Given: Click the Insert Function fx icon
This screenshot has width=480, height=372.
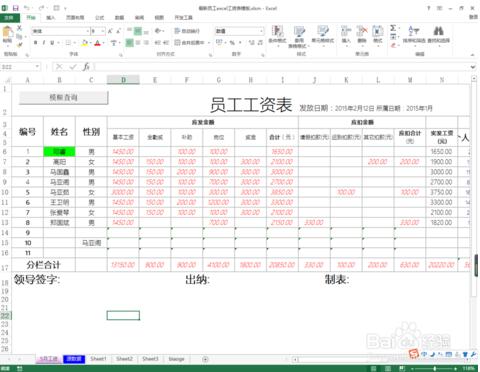Looking at the screenshot, I should 86,67.
